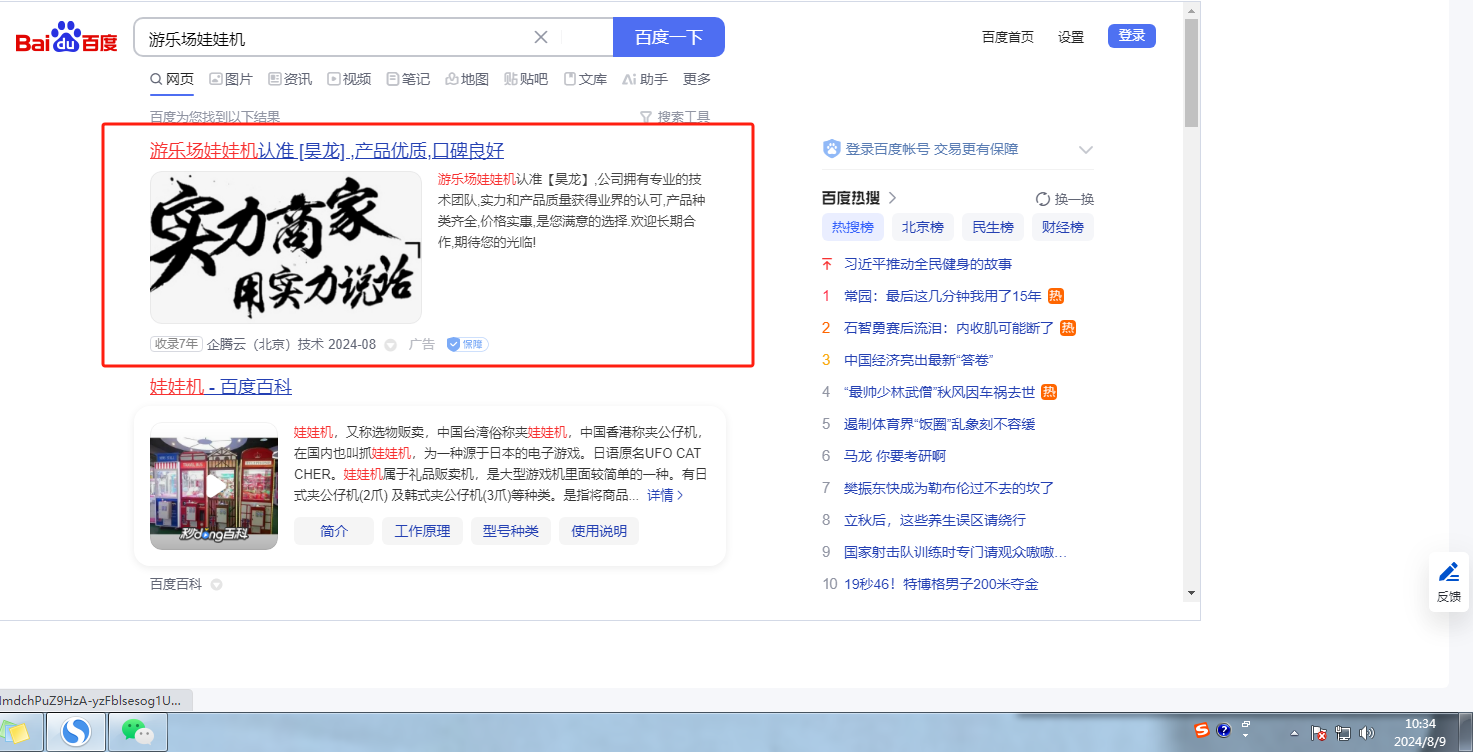
Task: Click the Baidu logo
Action: point(66,39)
